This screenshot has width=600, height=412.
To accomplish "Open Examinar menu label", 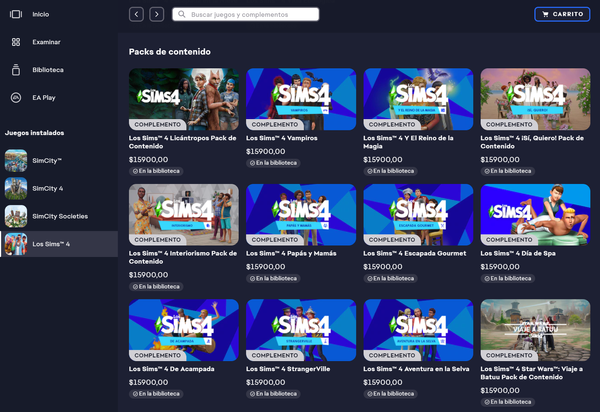I will pyautogui.click(x=46, y=42).
